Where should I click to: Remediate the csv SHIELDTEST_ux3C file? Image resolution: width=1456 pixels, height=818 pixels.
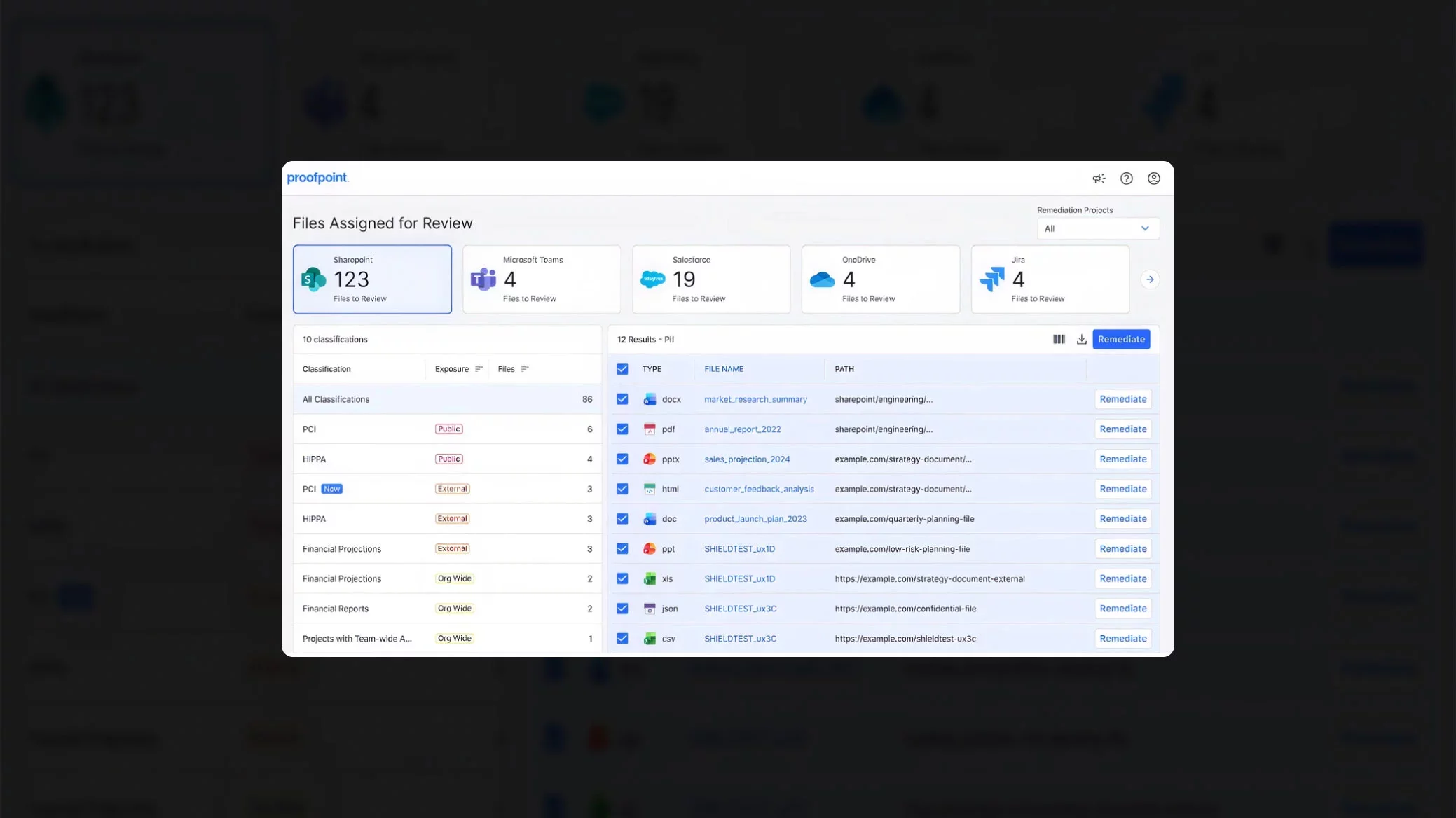pyautogui.click(x=1122, y=639)
